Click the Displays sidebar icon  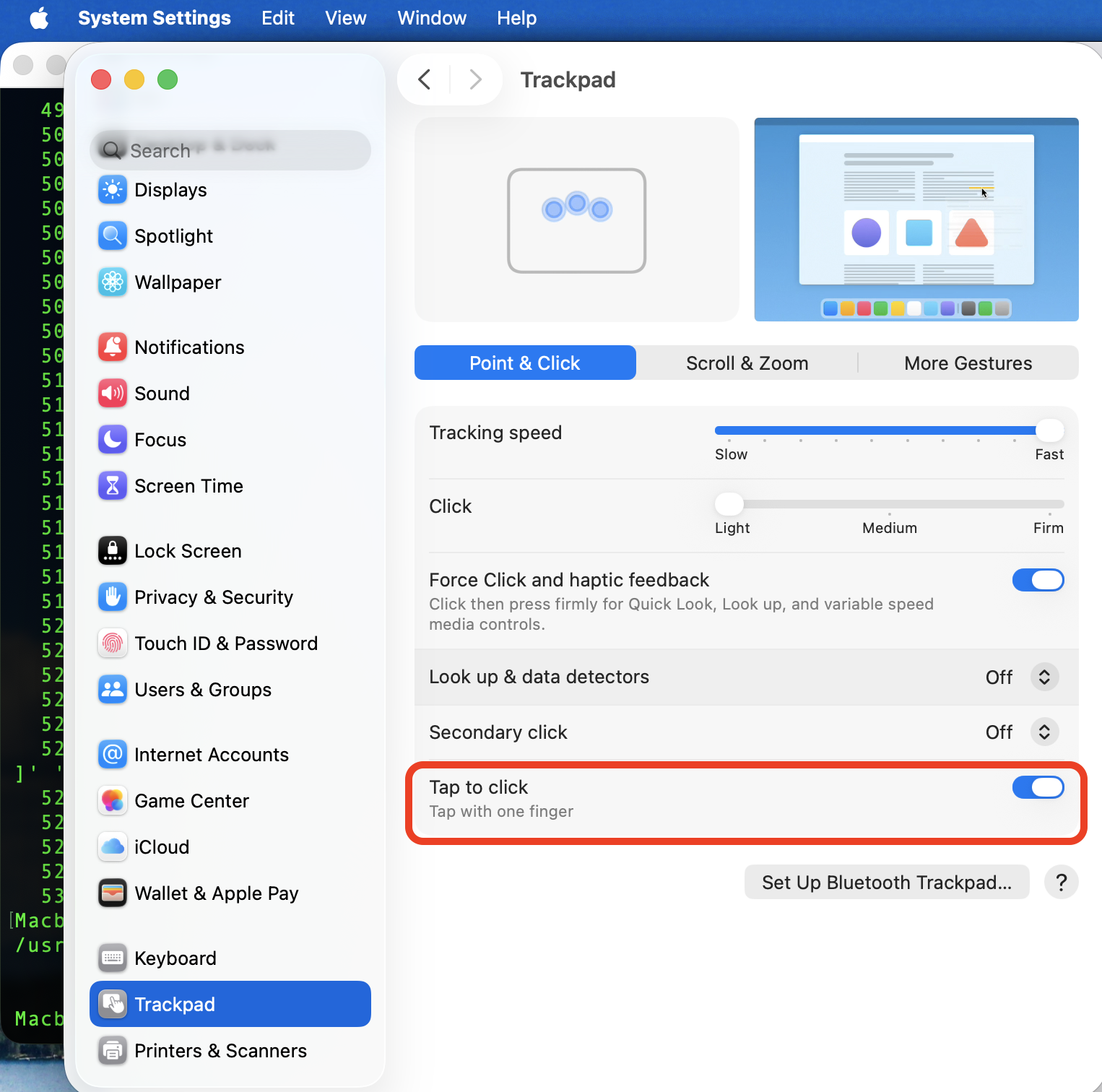pos(113,190)
